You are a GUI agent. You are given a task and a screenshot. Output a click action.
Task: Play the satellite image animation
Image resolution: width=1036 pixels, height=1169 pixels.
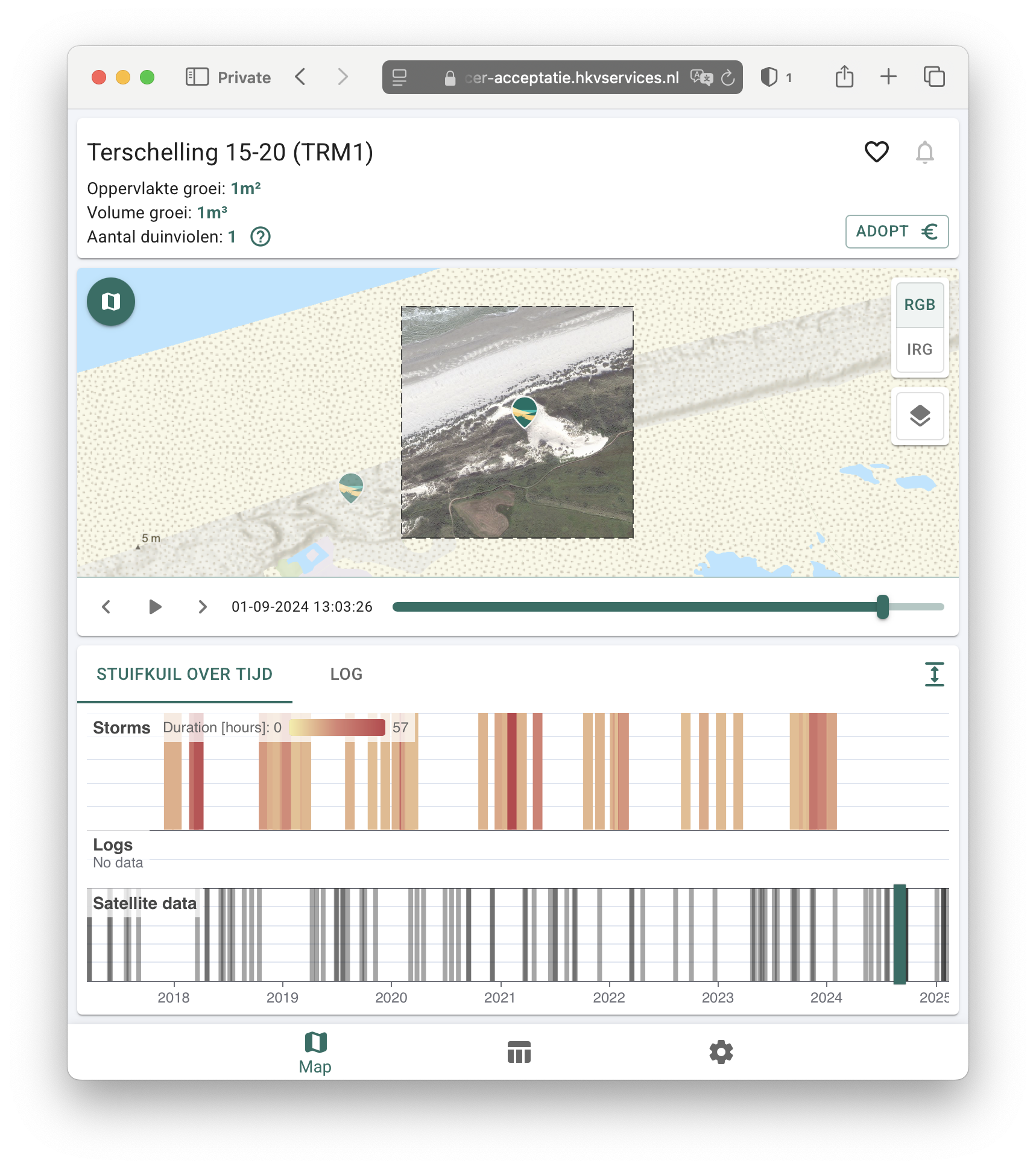point(155,607)
